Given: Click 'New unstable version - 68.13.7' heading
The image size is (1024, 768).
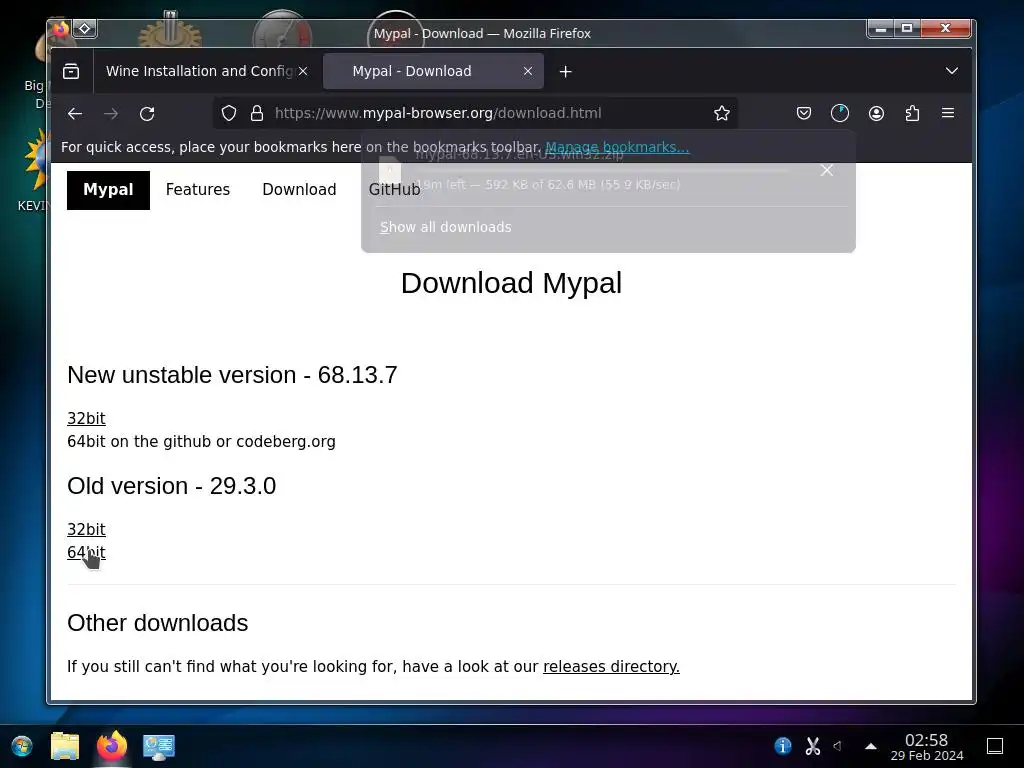Looking at the screenshot, I should (232, 375).
